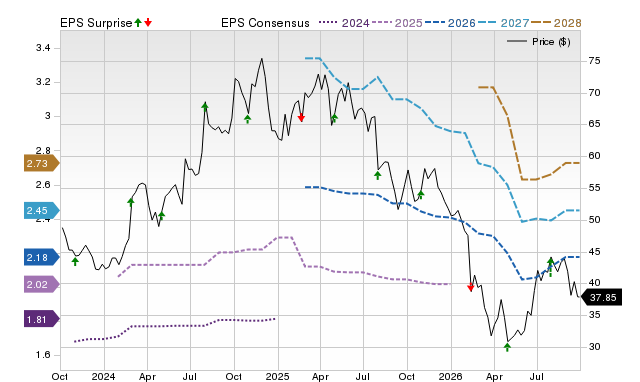Click the 35 price axis label
Viewport: 640px width, 382px height.
594,315
